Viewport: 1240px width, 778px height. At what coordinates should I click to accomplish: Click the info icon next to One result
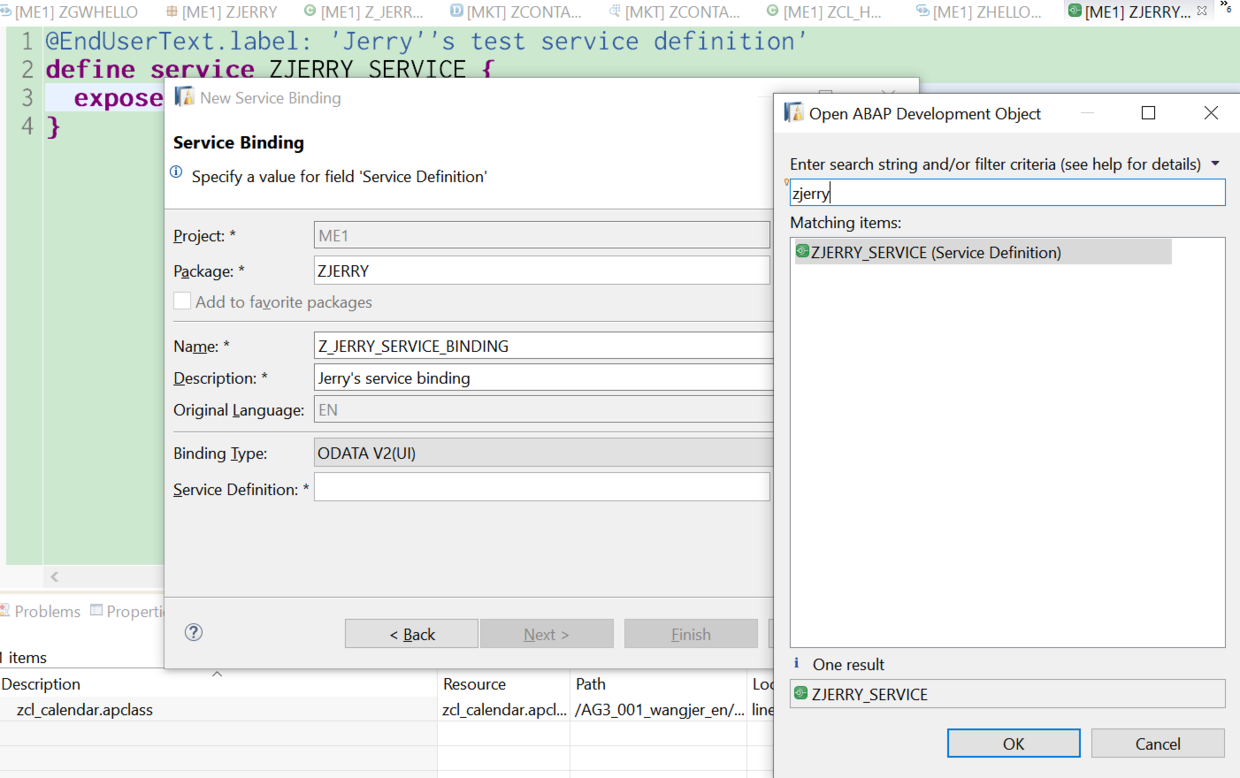tap(797, 663)
